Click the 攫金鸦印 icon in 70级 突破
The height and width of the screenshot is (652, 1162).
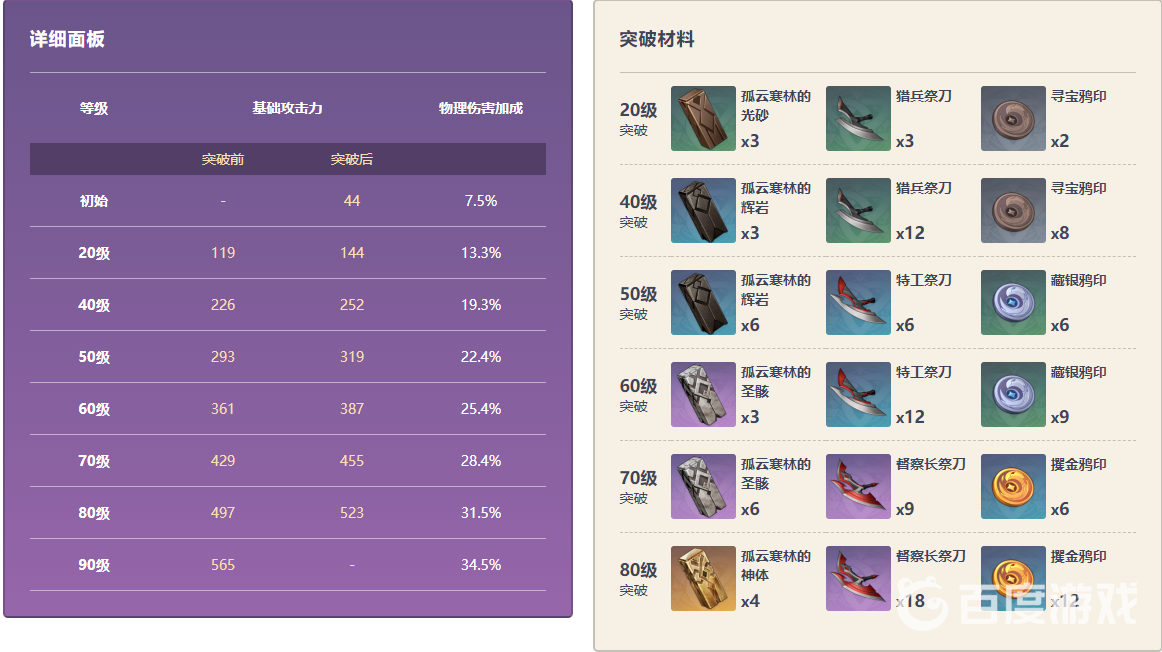tap(1013, 487)
